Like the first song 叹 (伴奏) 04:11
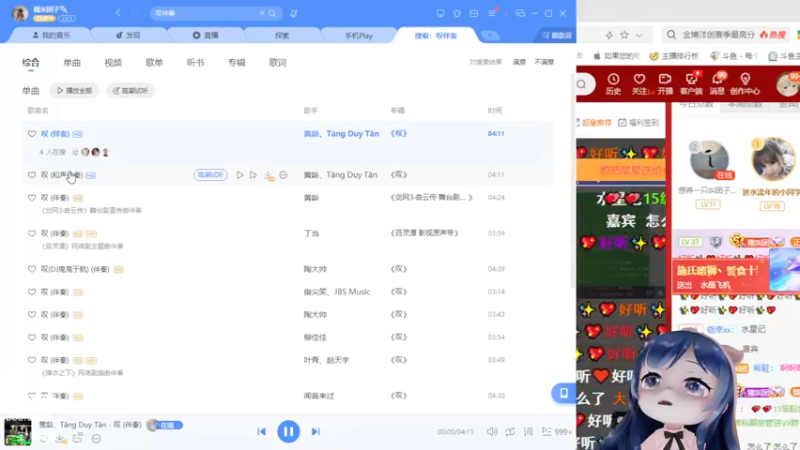This screenshot has height=450, width=800. point(32,134)
